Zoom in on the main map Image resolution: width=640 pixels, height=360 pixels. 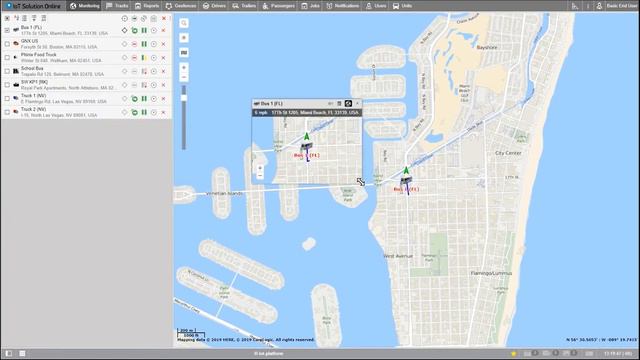pos(184,67)
